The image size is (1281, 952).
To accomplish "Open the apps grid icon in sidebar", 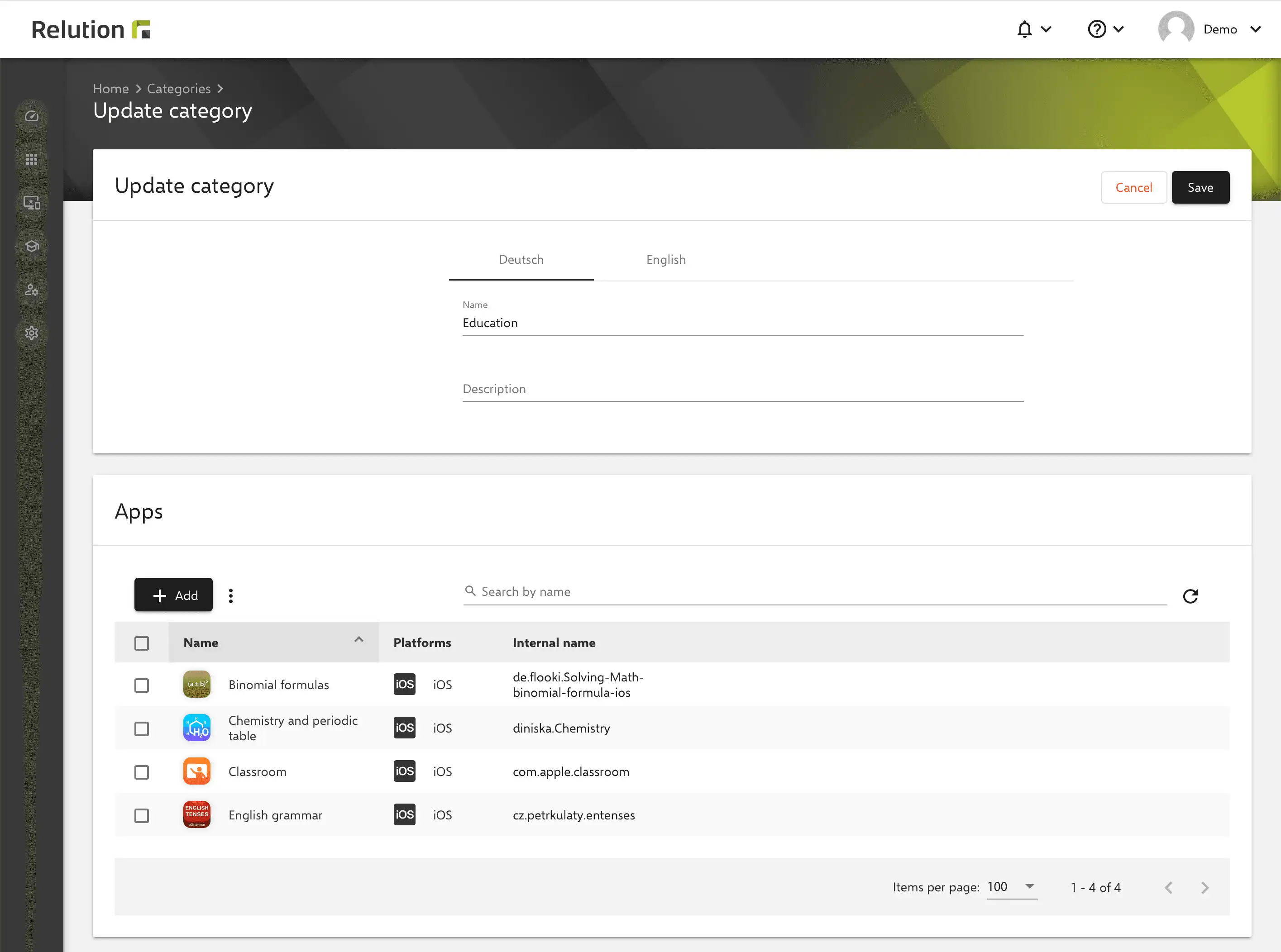I will click(32, 160).
